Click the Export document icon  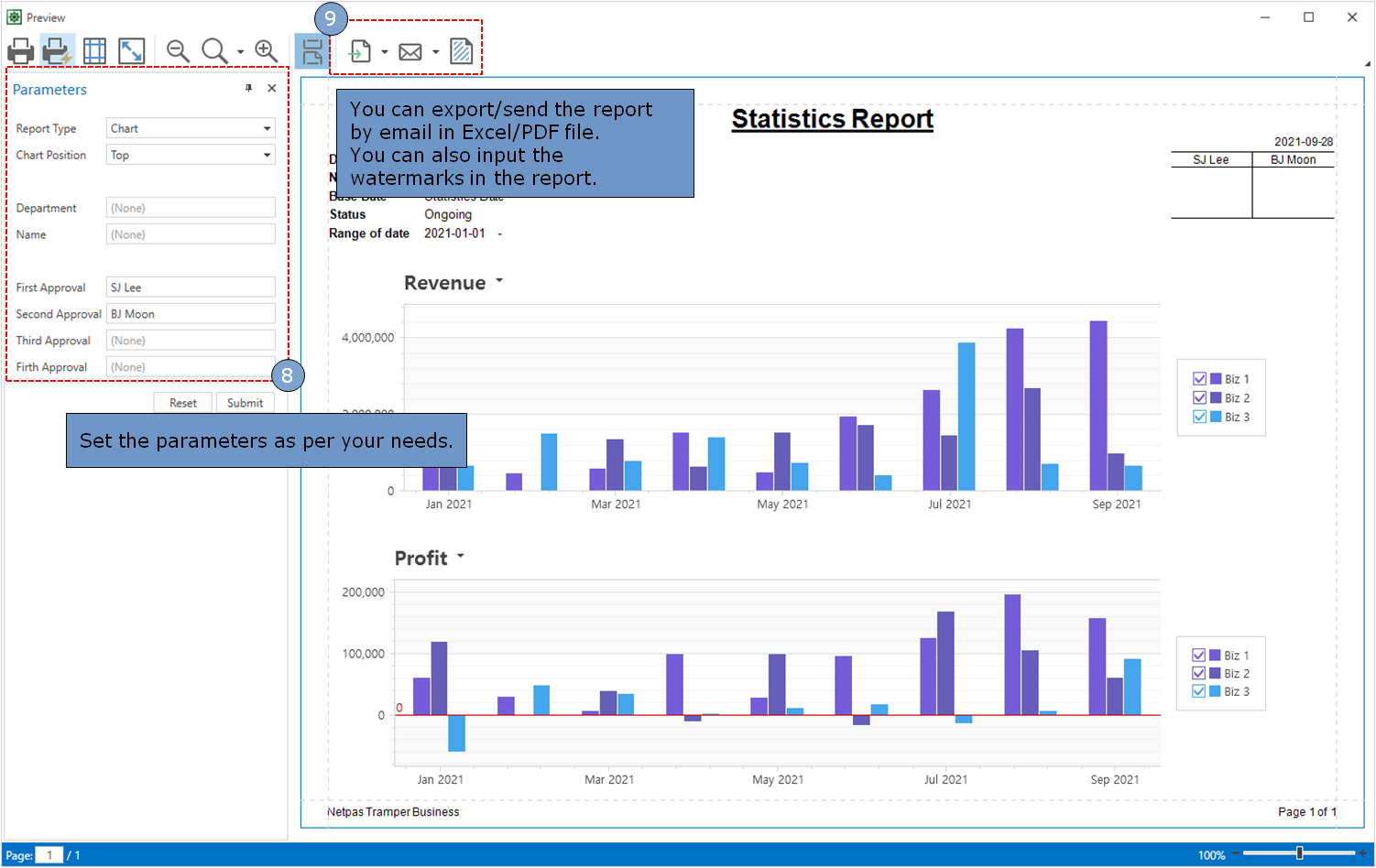point(360,51)
